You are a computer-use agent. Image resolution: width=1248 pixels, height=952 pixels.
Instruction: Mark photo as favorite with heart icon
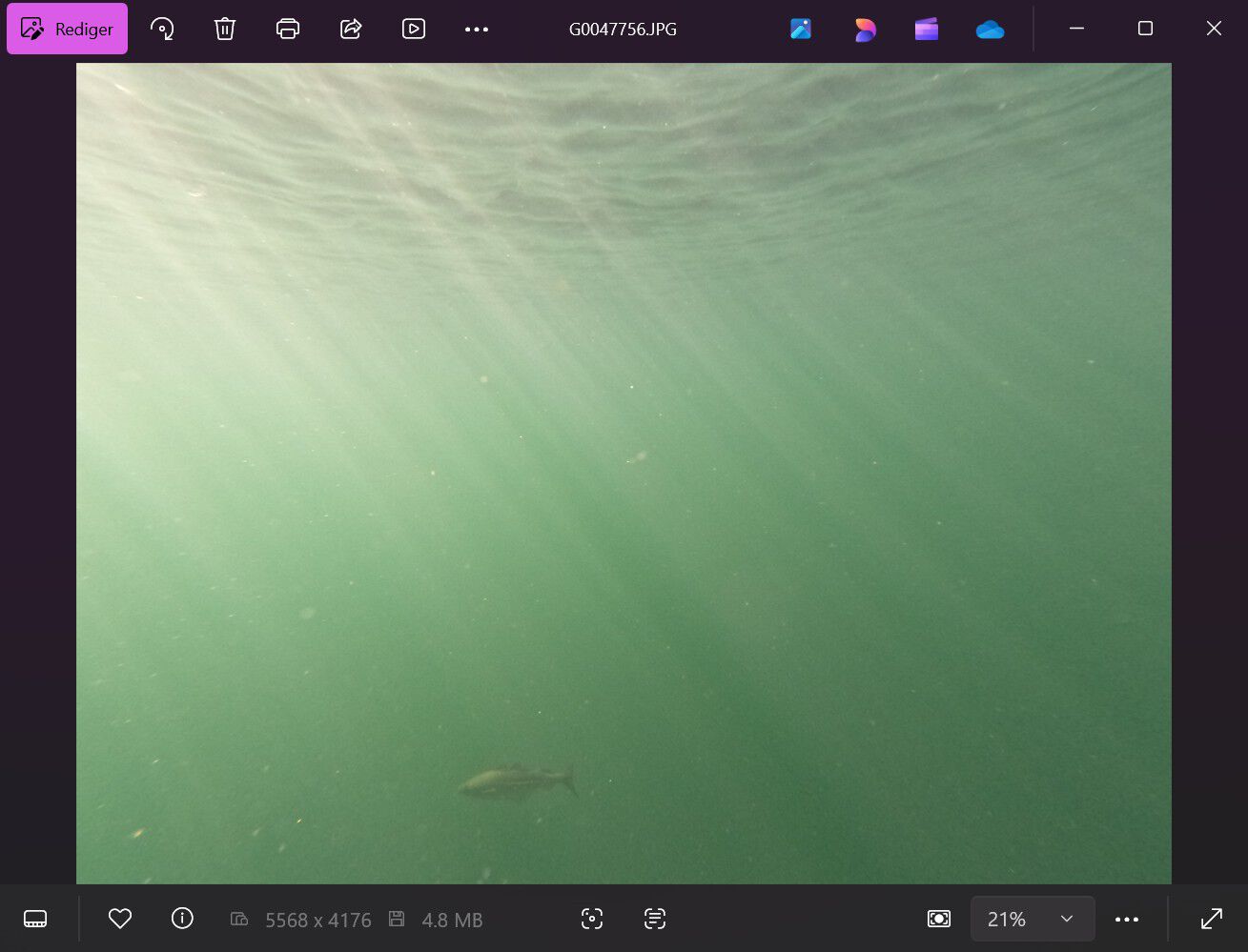[120, 919]
